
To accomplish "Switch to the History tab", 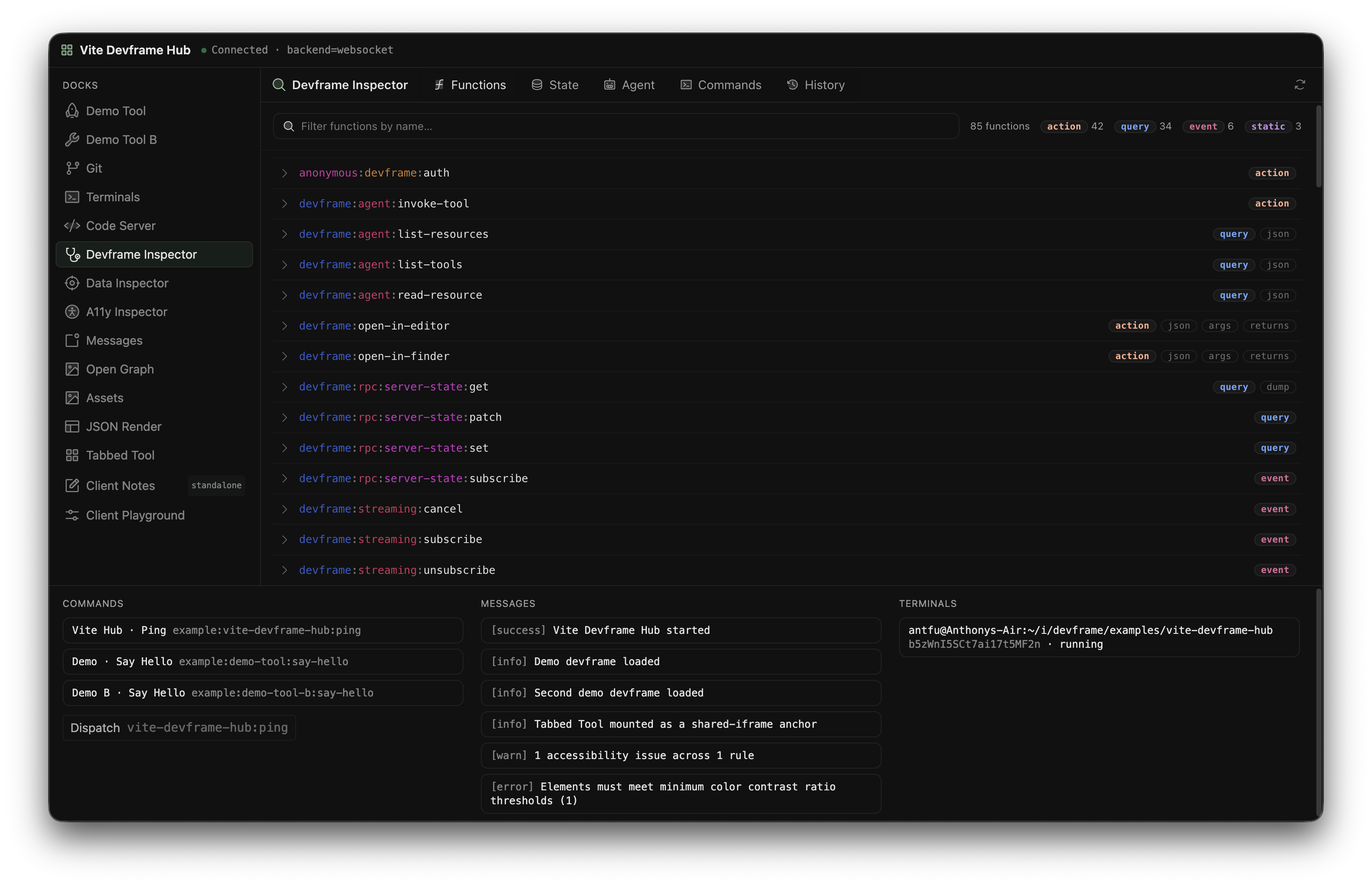I will click(816, 85).
